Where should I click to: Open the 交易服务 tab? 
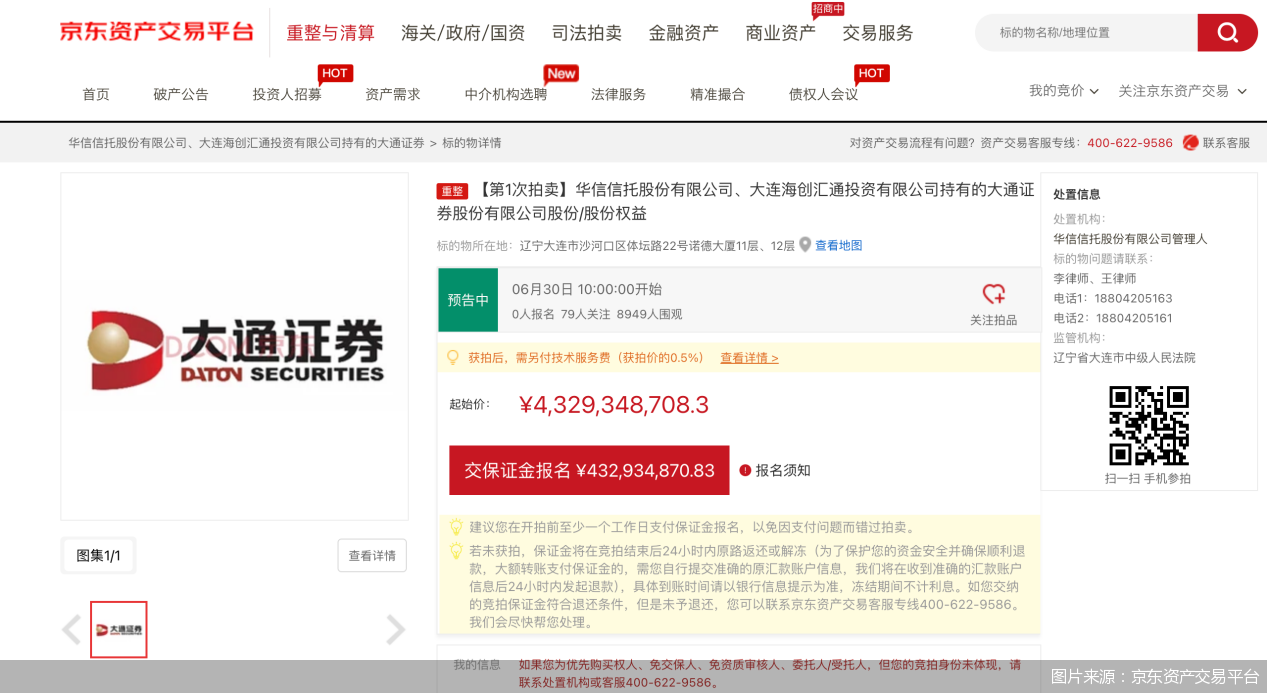pos(878,33)
